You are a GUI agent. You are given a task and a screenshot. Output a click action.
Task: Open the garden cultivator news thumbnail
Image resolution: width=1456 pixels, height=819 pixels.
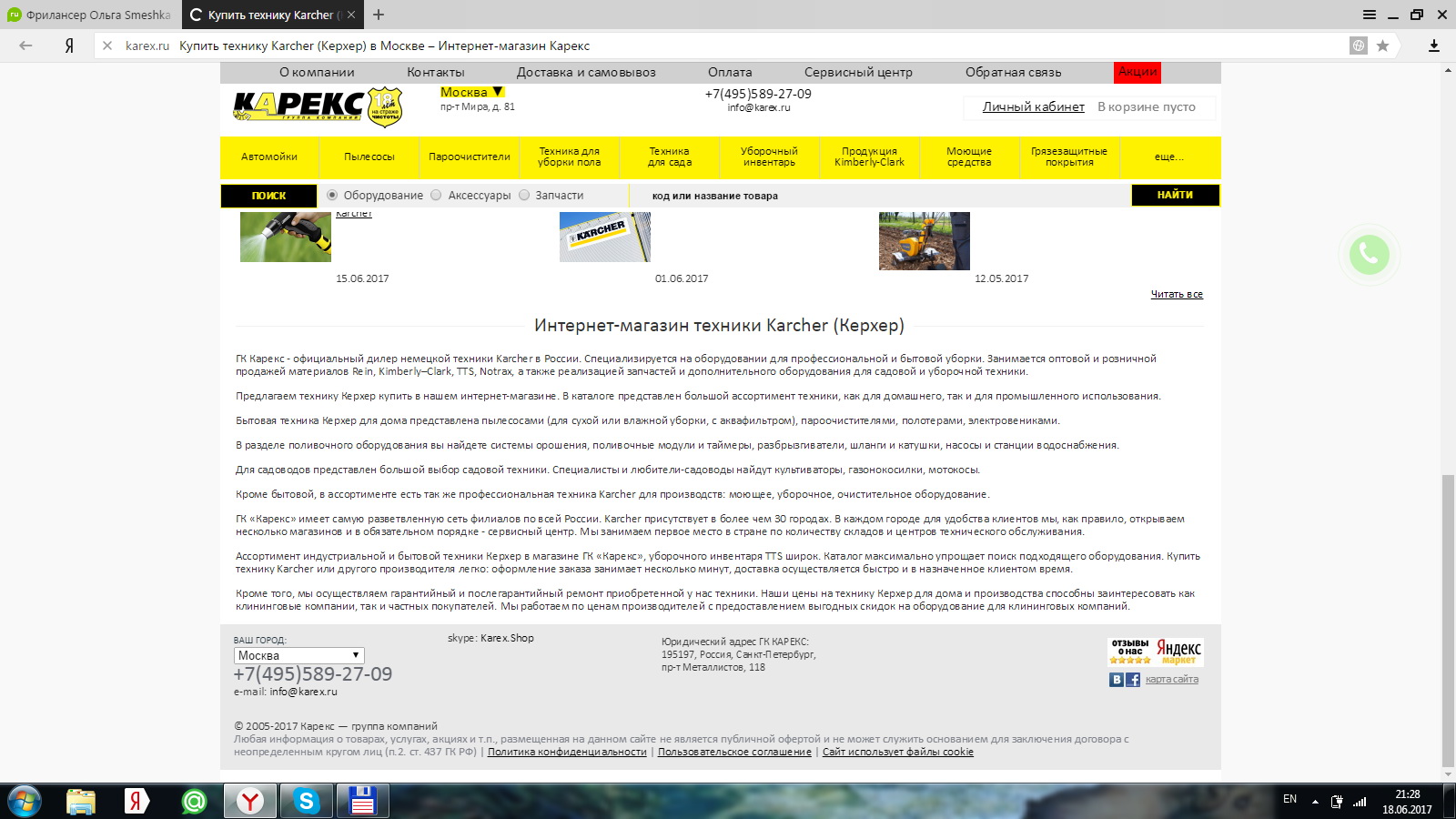point(925,240)
